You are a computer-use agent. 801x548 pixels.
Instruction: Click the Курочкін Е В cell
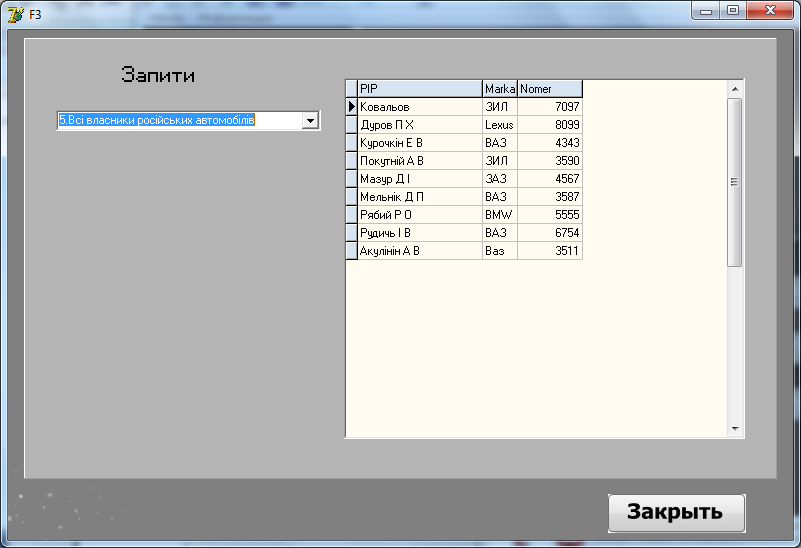(419, 143)
